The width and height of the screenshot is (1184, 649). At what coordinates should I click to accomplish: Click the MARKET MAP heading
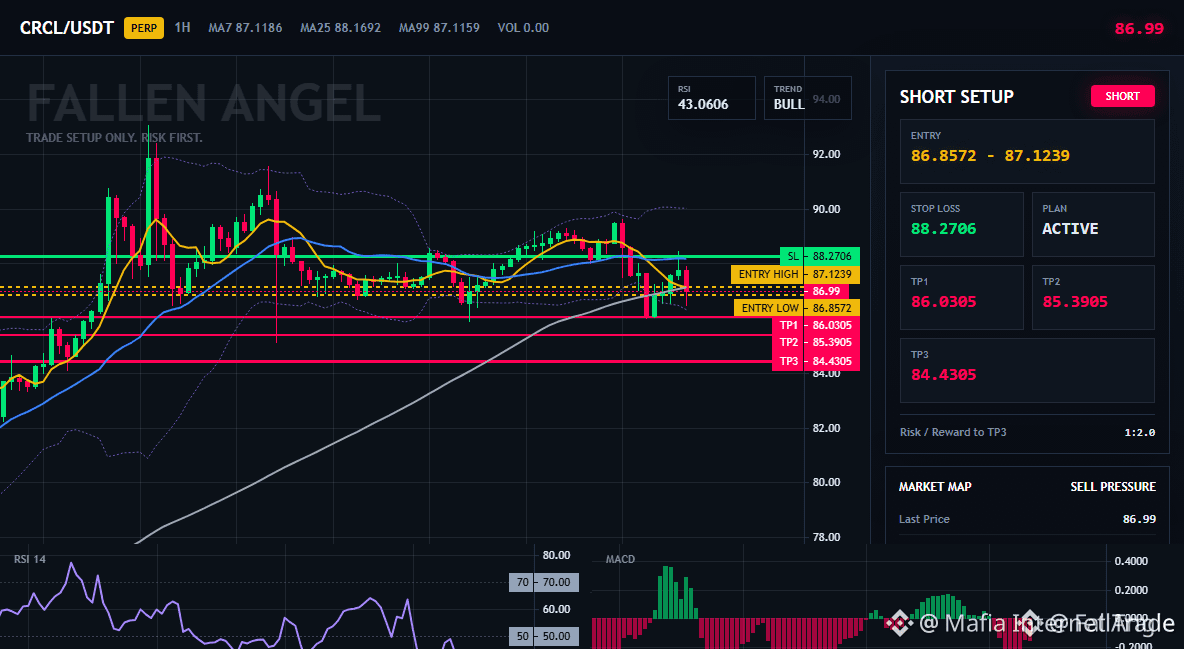[x=935, y=487]
